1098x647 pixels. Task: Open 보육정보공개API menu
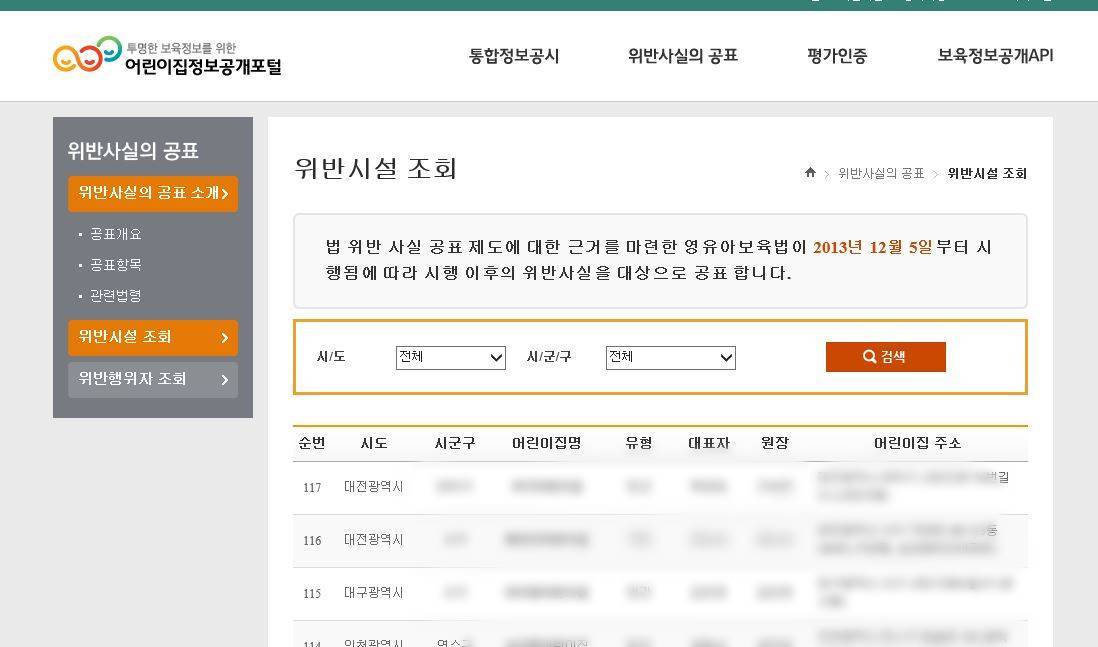(995, 56)
